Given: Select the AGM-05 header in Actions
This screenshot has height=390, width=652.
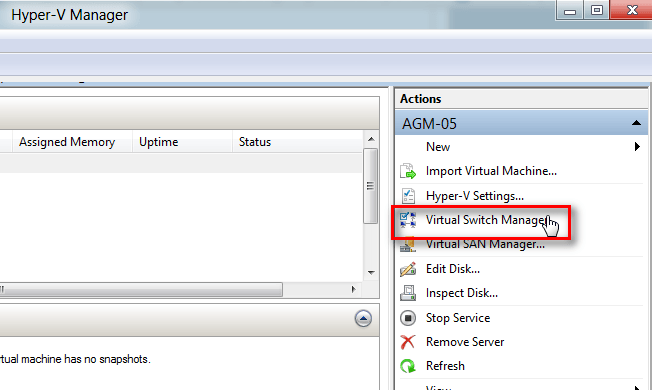Looking at the screenshot, I should pyautogui.click(x=521, y=123).
